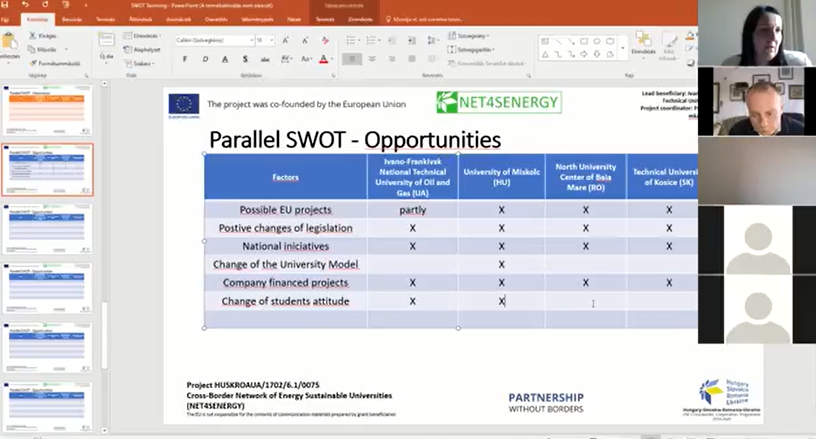Click the Paste clipboard icon

[x=9, y=43]
